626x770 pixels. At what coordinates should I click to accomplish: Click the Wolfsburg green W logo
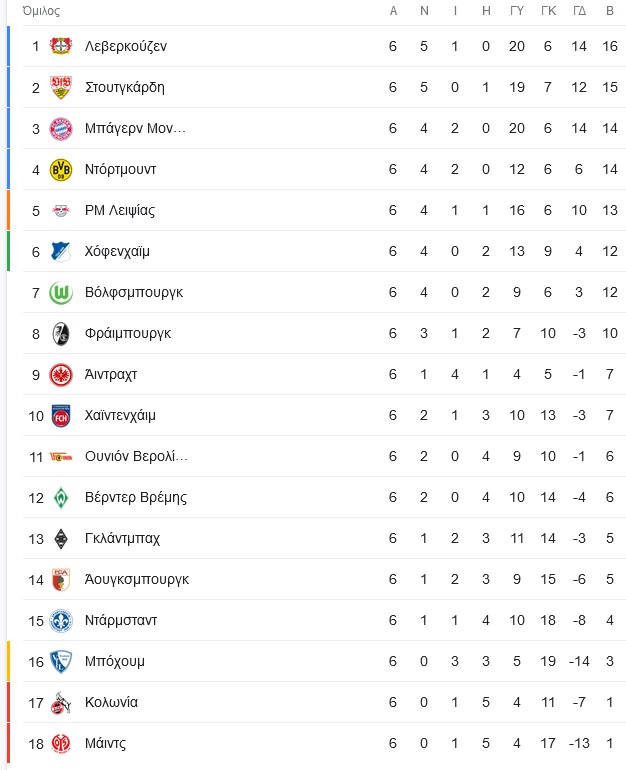pyautogui.click(x=61, y=293)
